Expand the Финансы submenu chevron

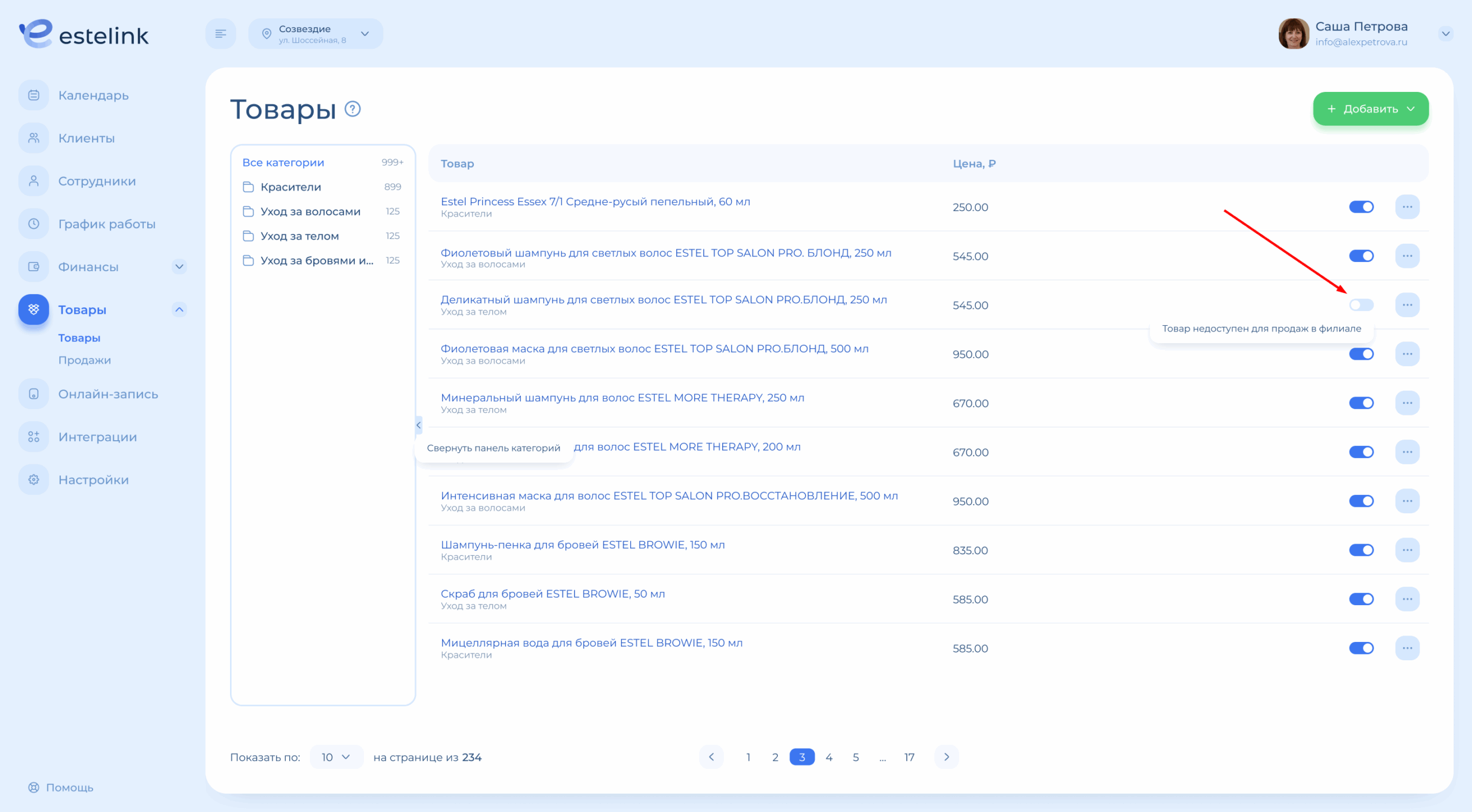tap(179, 267)
